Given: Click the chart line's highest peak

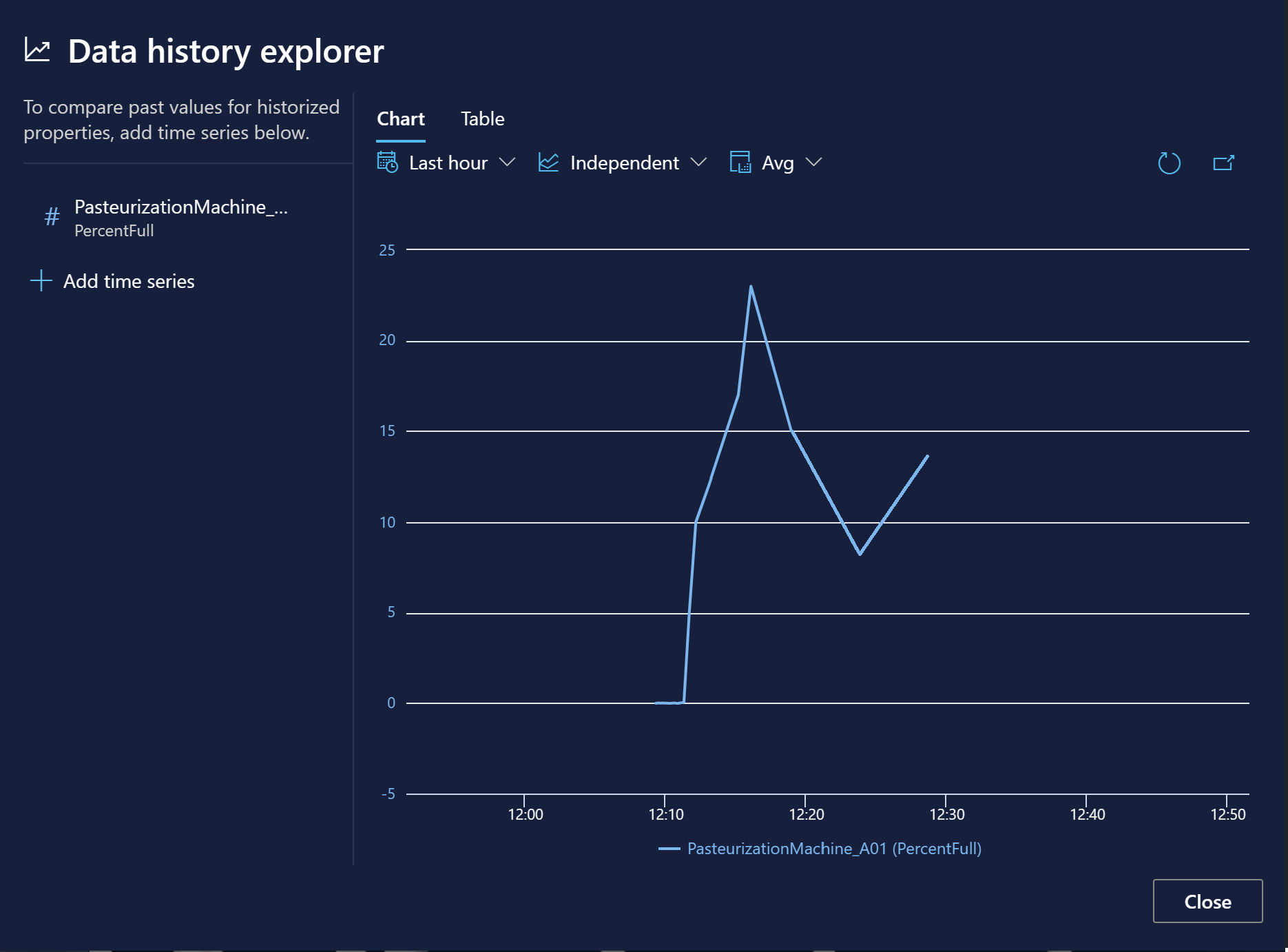Looking at the screenshot, I should [751, 287].
